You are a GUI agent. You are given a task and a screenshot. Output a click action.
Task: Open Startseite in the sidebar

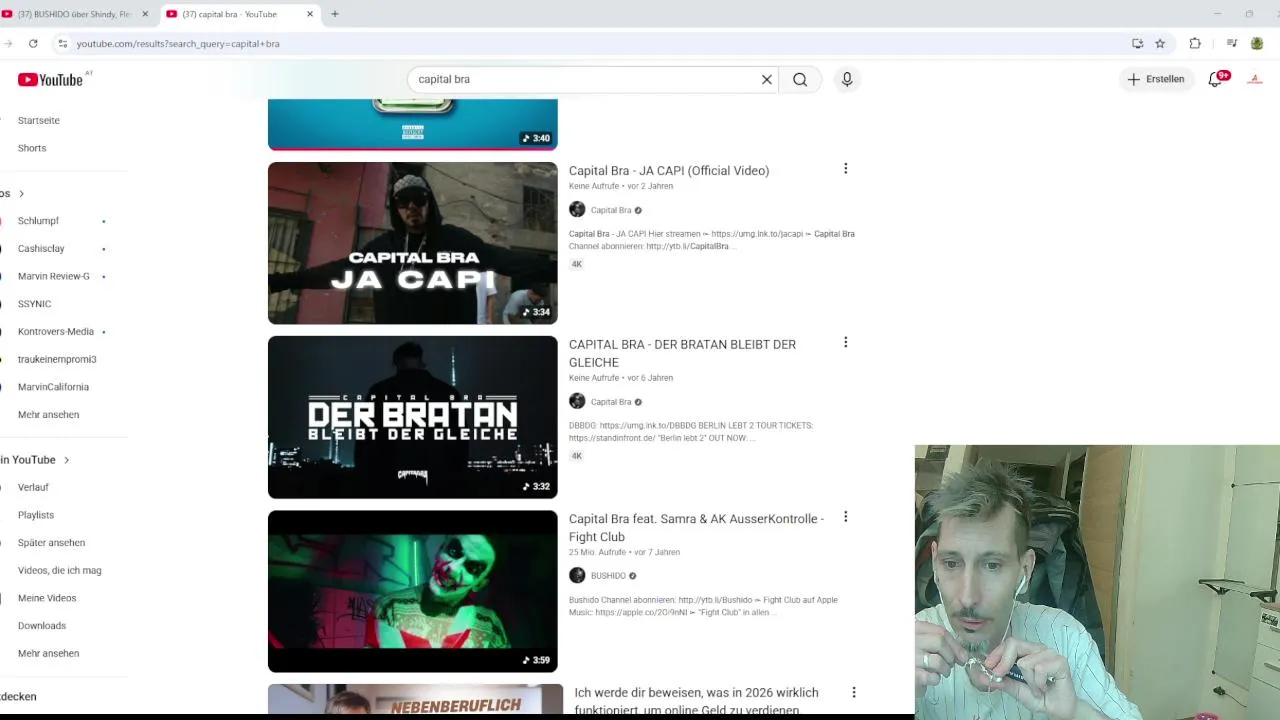[39, 120]
